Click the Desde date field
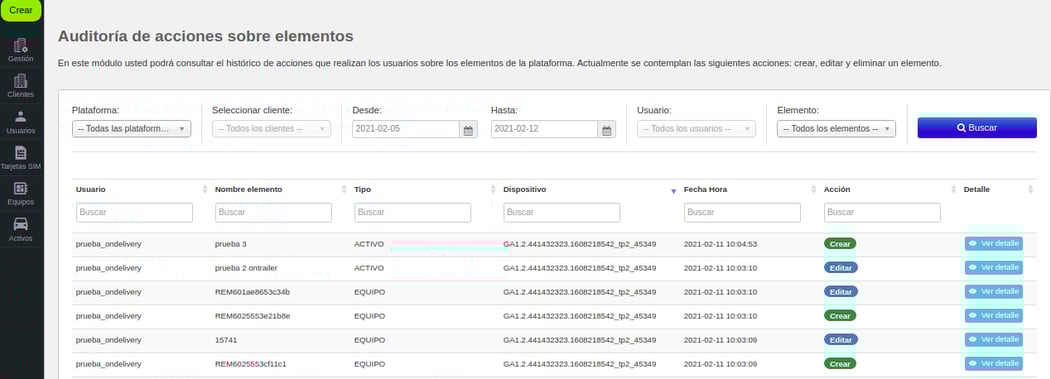 coord(406,129)
